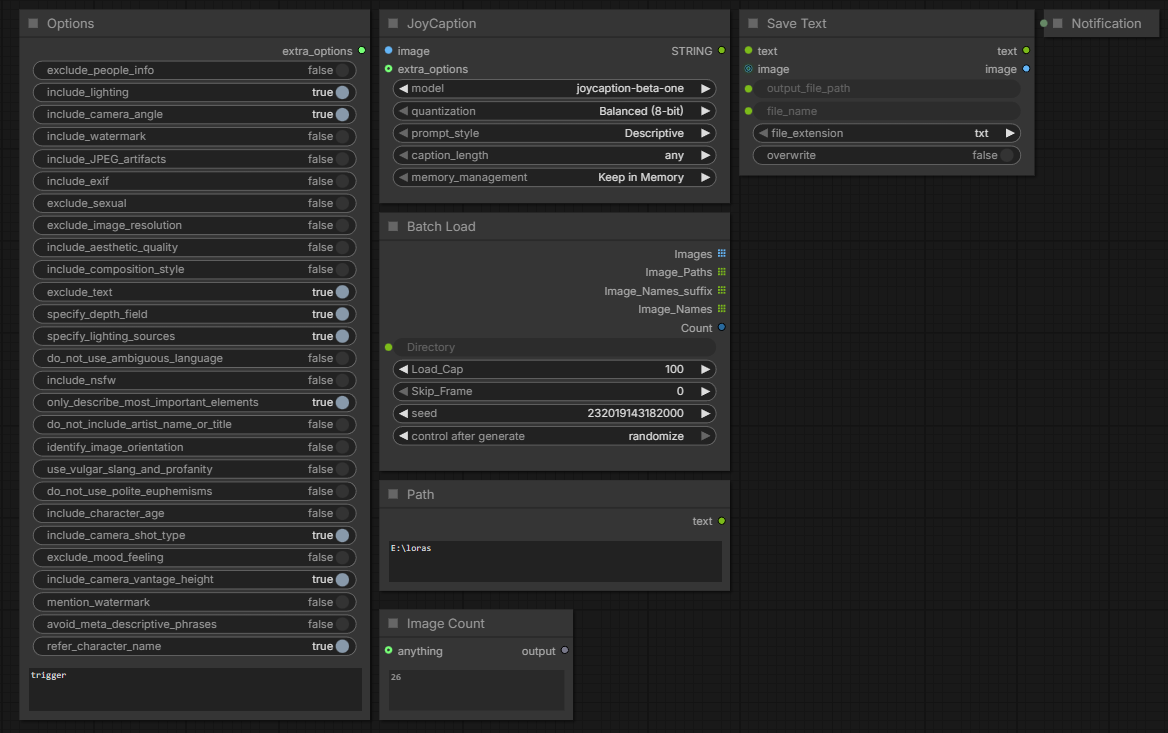Increase Load_Cap with right arrow

tap(705, 369)
